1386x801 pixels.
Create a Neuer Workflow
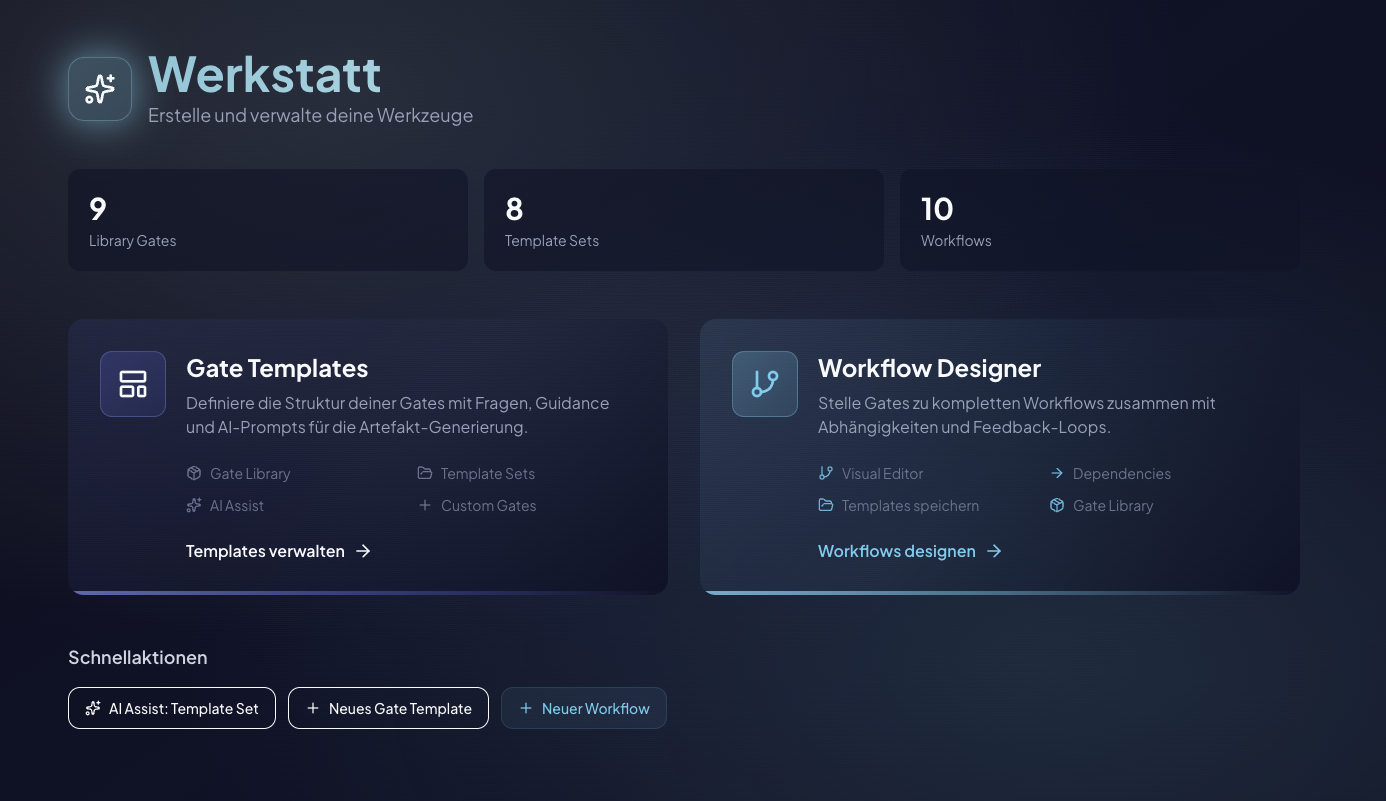click(x=584, y=708)
